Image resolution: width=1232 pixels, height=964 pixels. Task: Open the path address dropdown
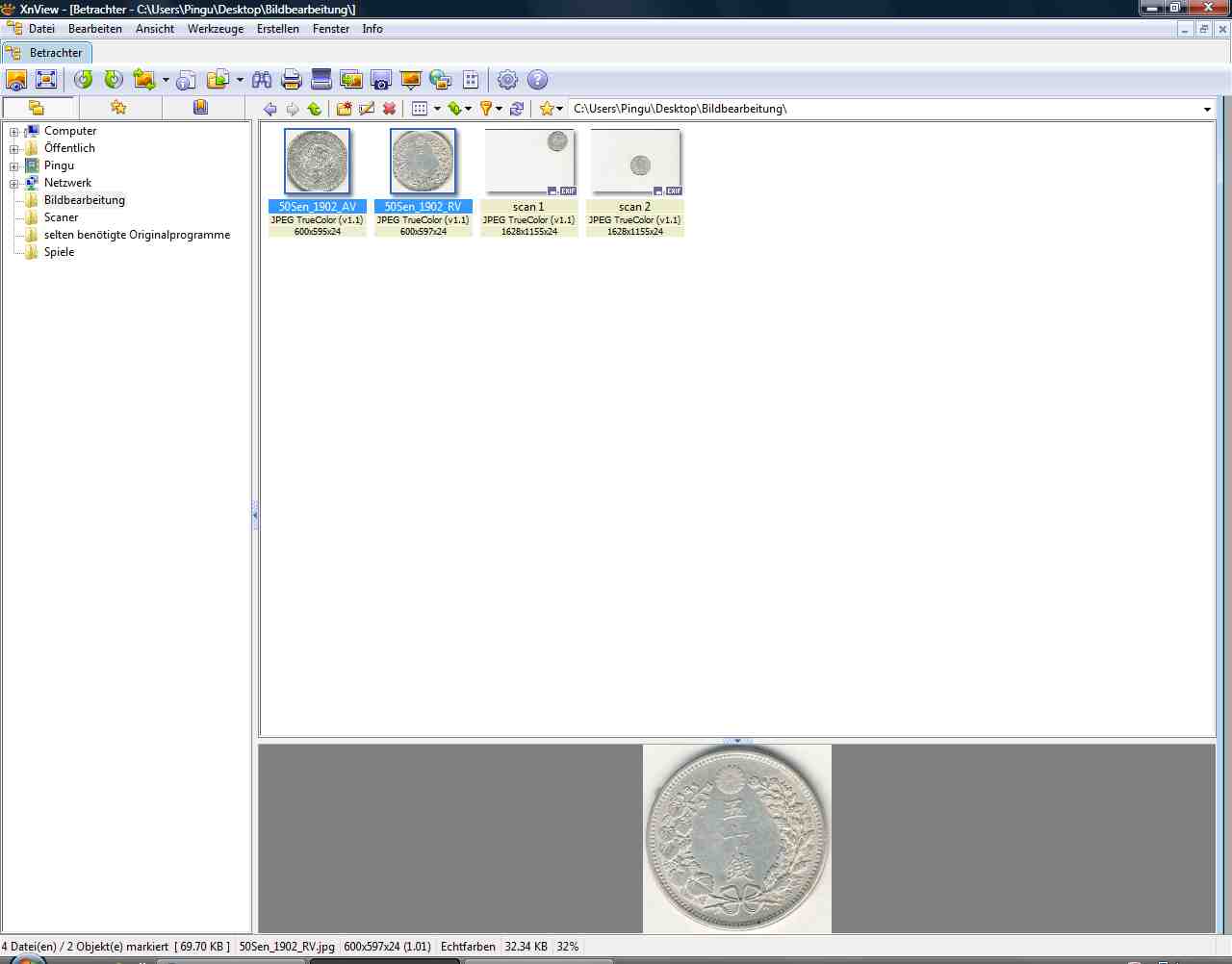1207,109
